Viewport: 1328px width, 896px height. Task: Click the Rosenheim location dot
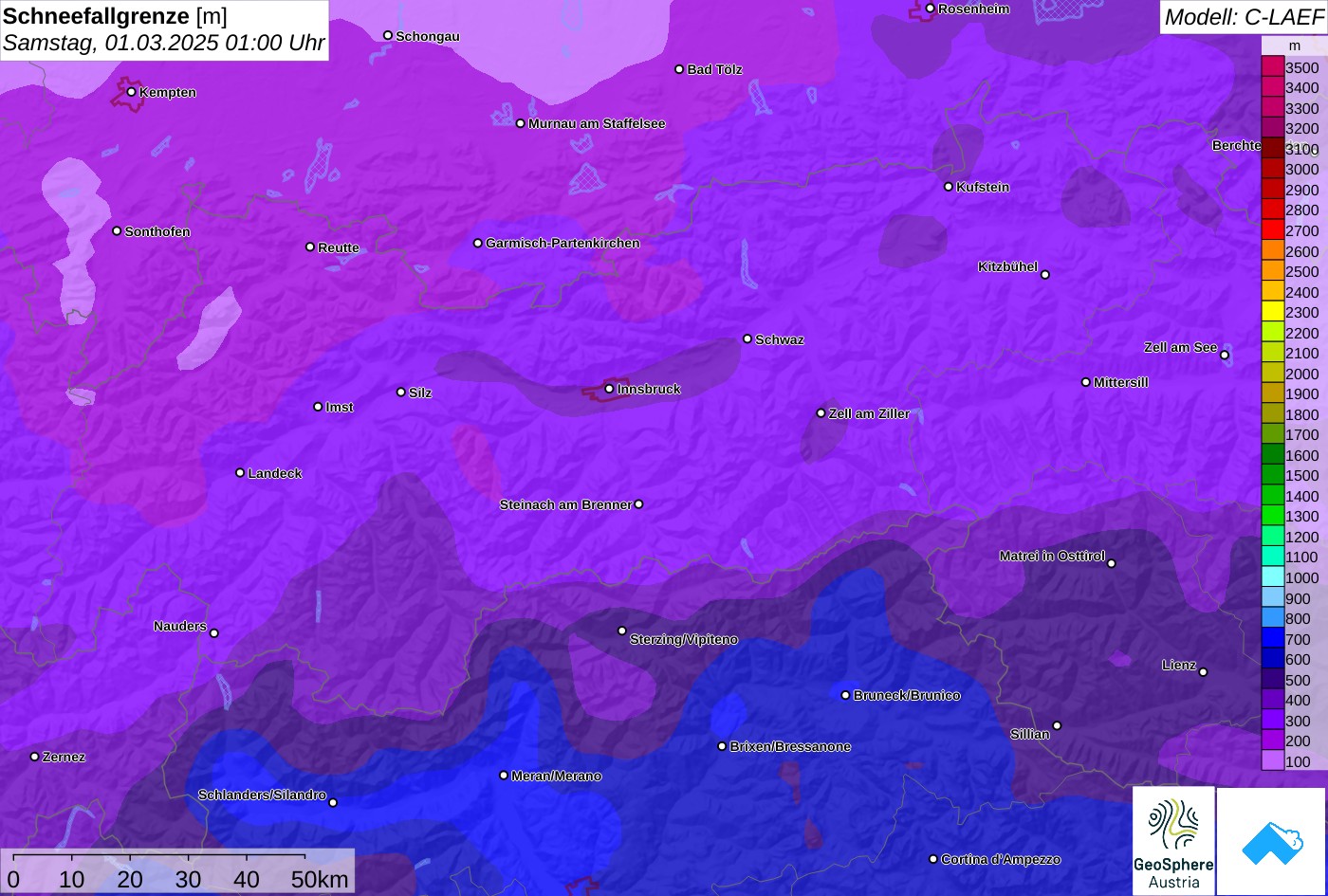pos(930,9)
